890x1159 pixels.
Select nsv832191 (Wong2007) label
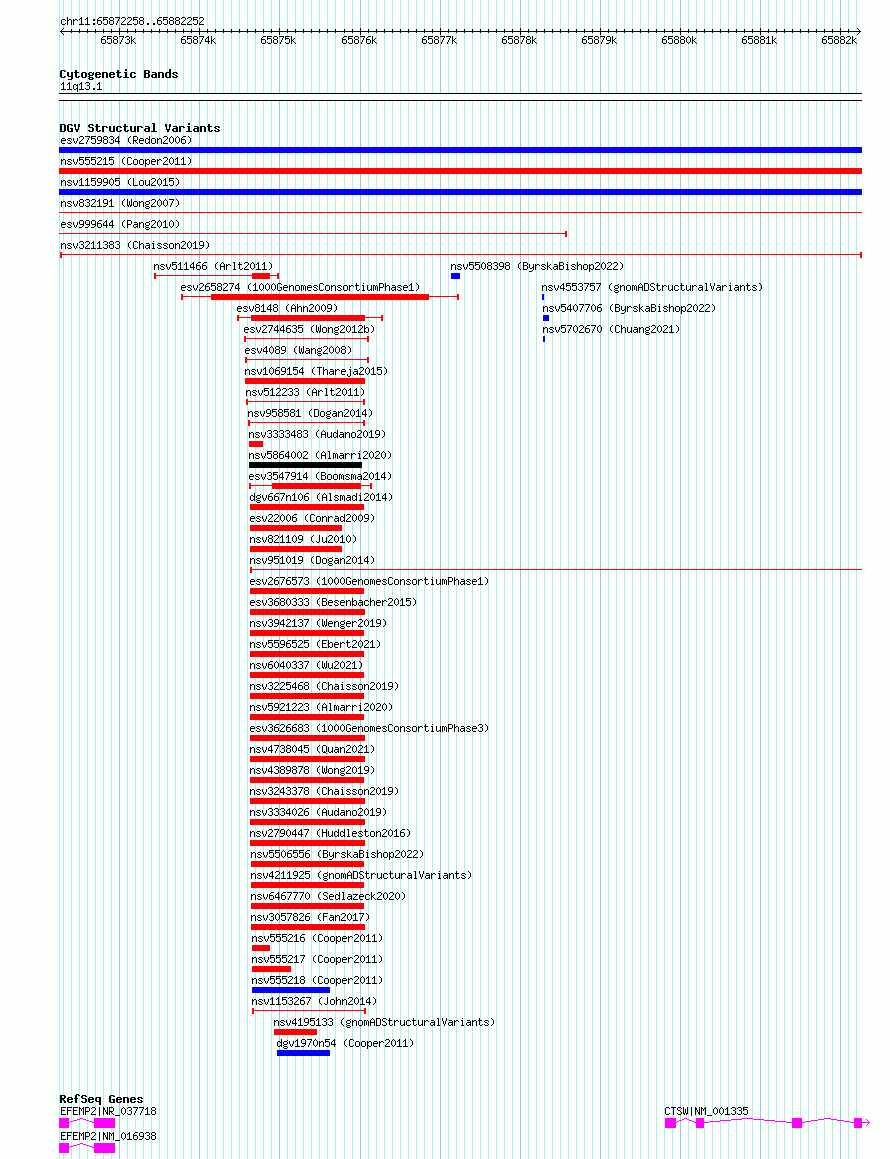(x=120, y=203)
